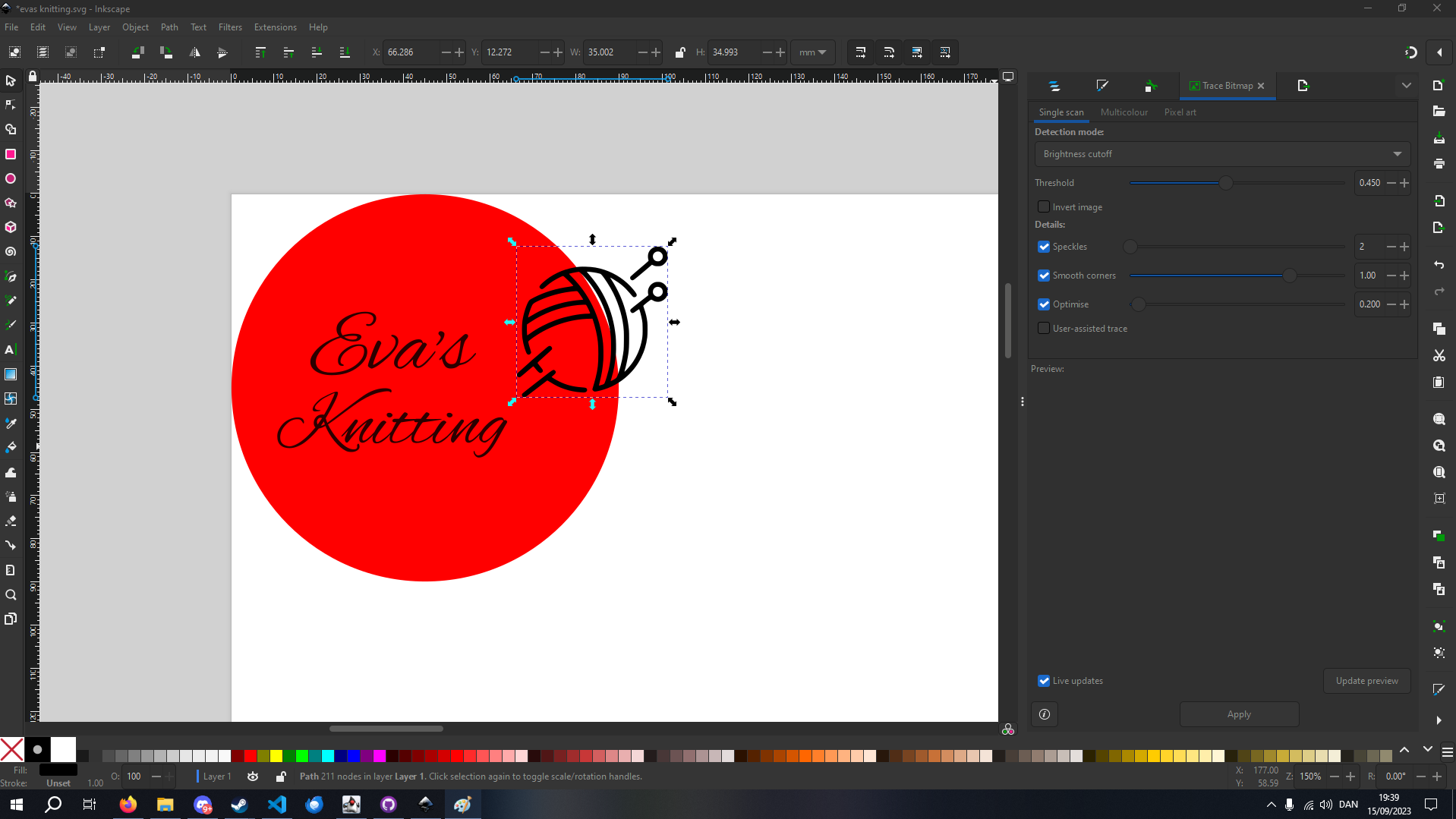Open the Brightness cutoff detection dropdown
1456x819 pixels.
1221,154
